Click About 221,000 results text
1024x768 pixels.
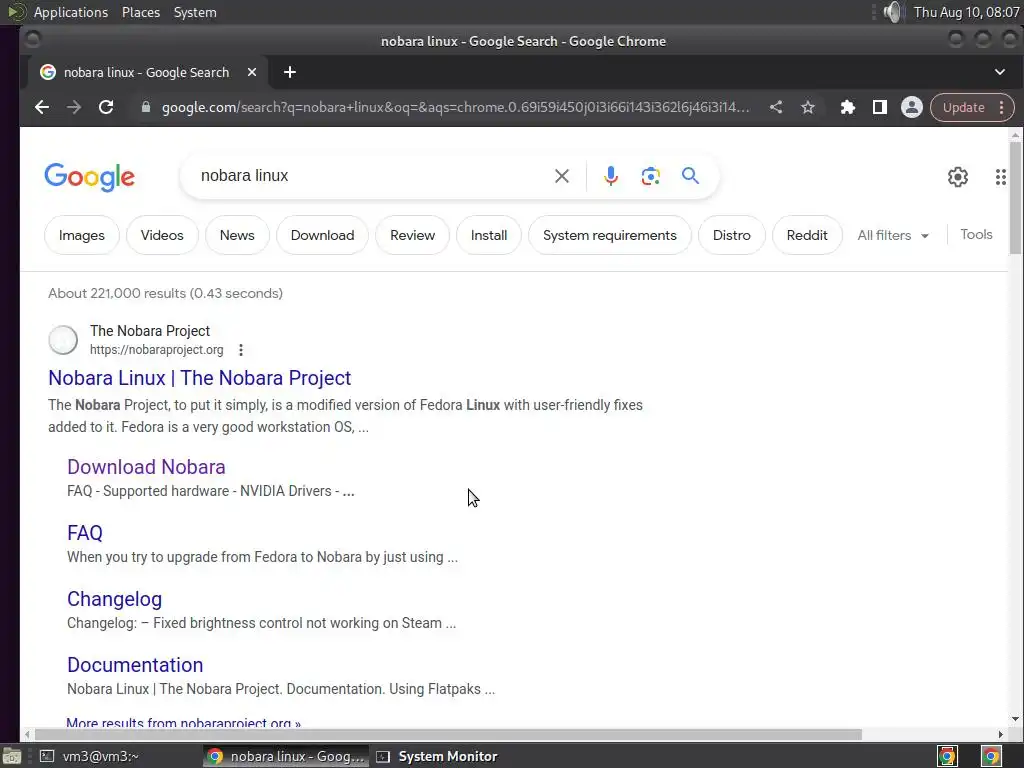click(165, 293)
